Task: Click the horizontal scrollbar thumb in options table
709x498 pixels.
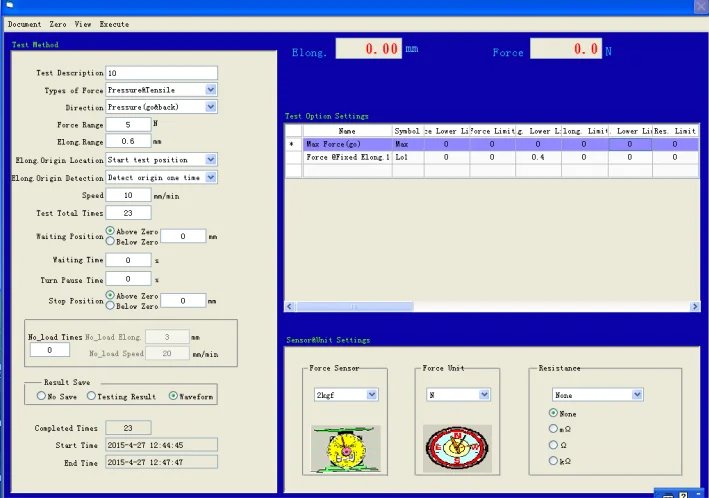Action: click(354, 307)
